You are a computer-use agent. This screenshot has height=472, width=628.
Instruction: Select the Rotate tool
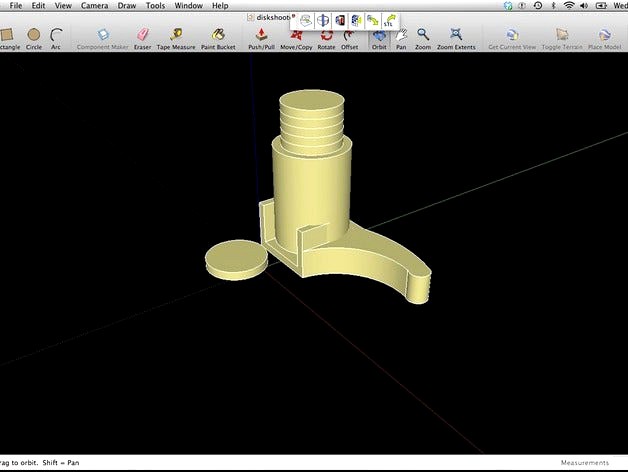click(326, 37)
